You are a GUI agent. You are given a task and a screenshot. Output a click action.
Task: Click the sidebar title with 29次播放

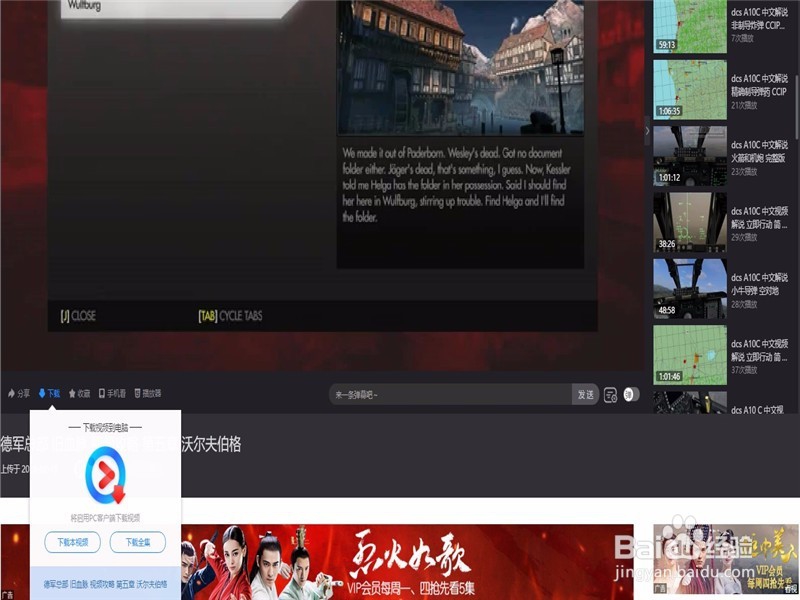[x=759, y=217]
